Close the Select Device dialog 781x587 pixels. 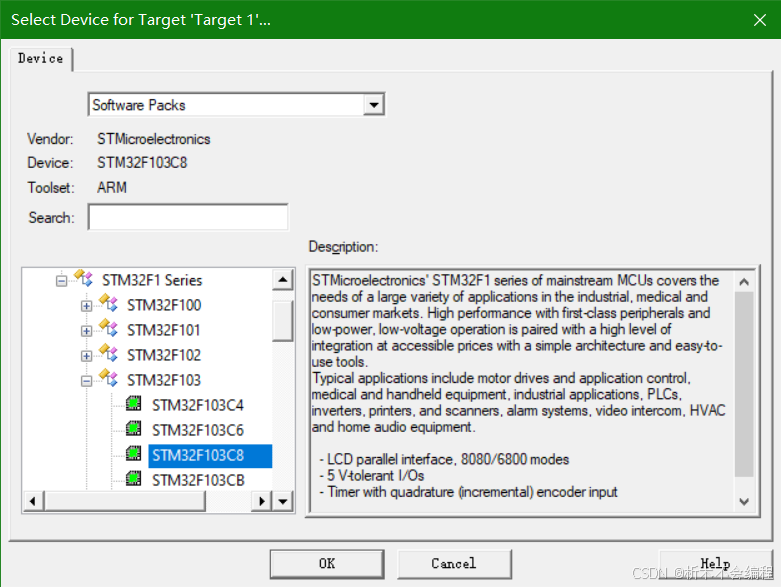pyautogui.click(x=760, y=20)
